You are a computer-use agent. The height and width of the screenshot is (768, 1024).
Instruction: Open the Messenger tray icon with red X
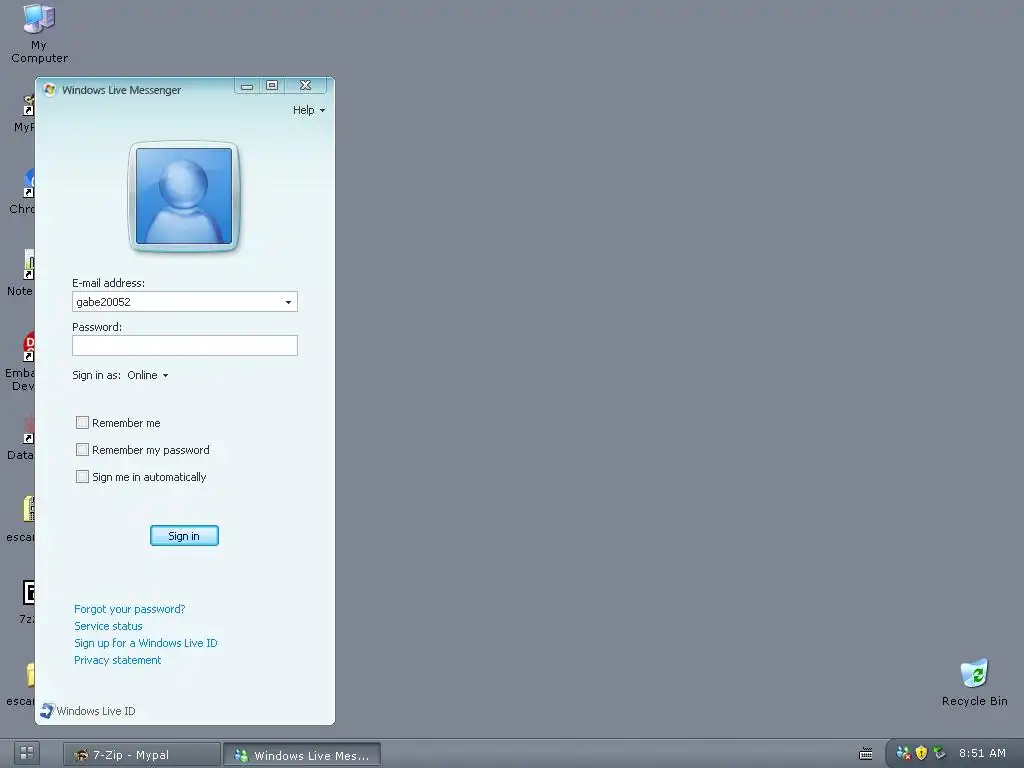pyautogui.click(x=903, y=753)
